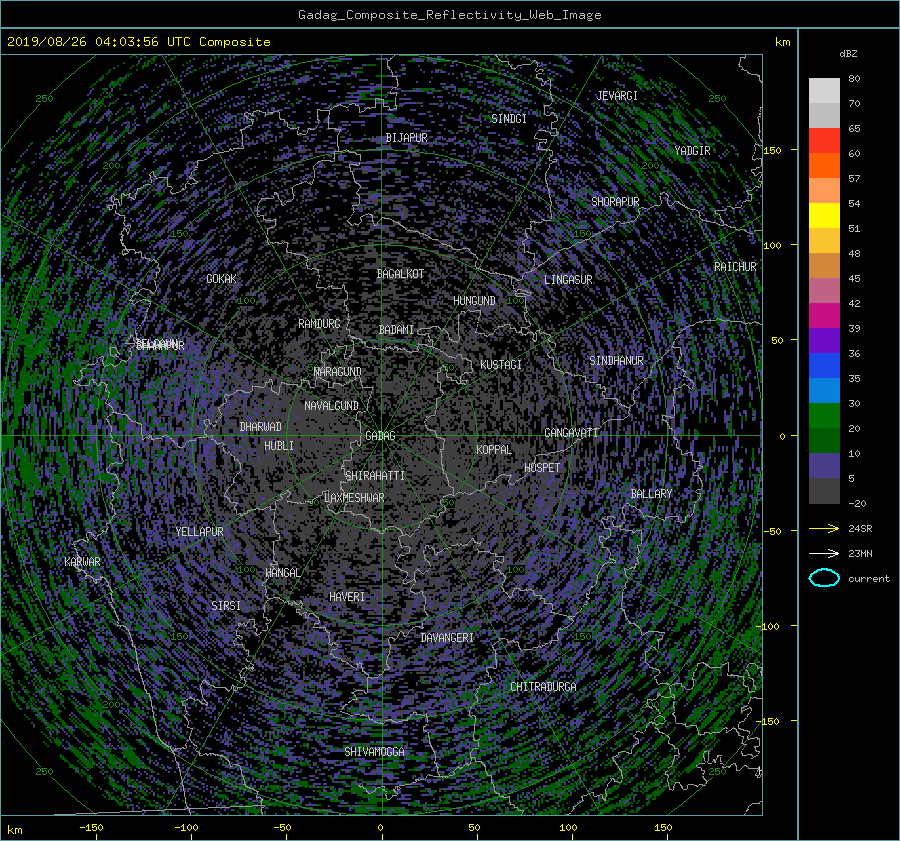Select the YADGIR label on map
This screenshot has width=900, height=841.
point(692,150)
